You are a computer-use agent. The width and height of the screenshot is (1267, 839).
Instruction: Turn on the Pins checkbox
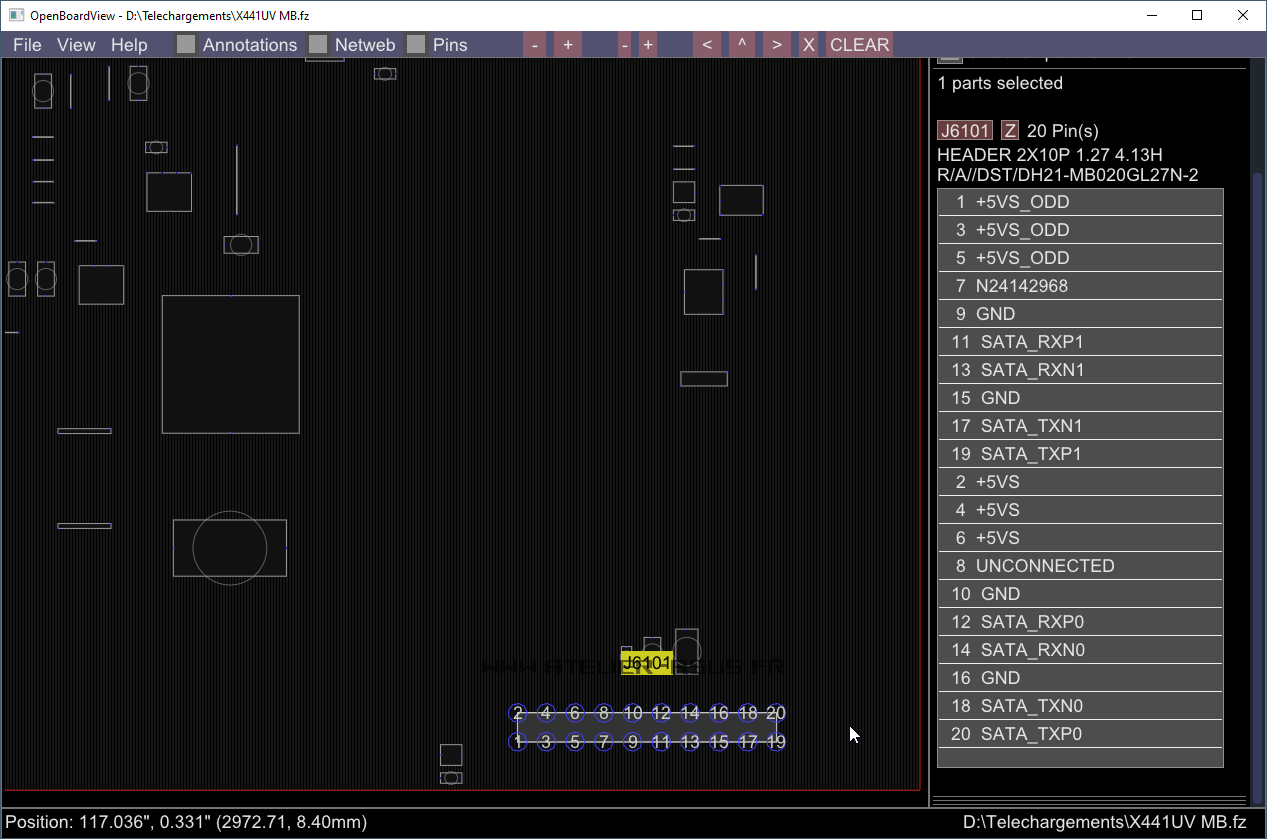click(x=416, y=45)
